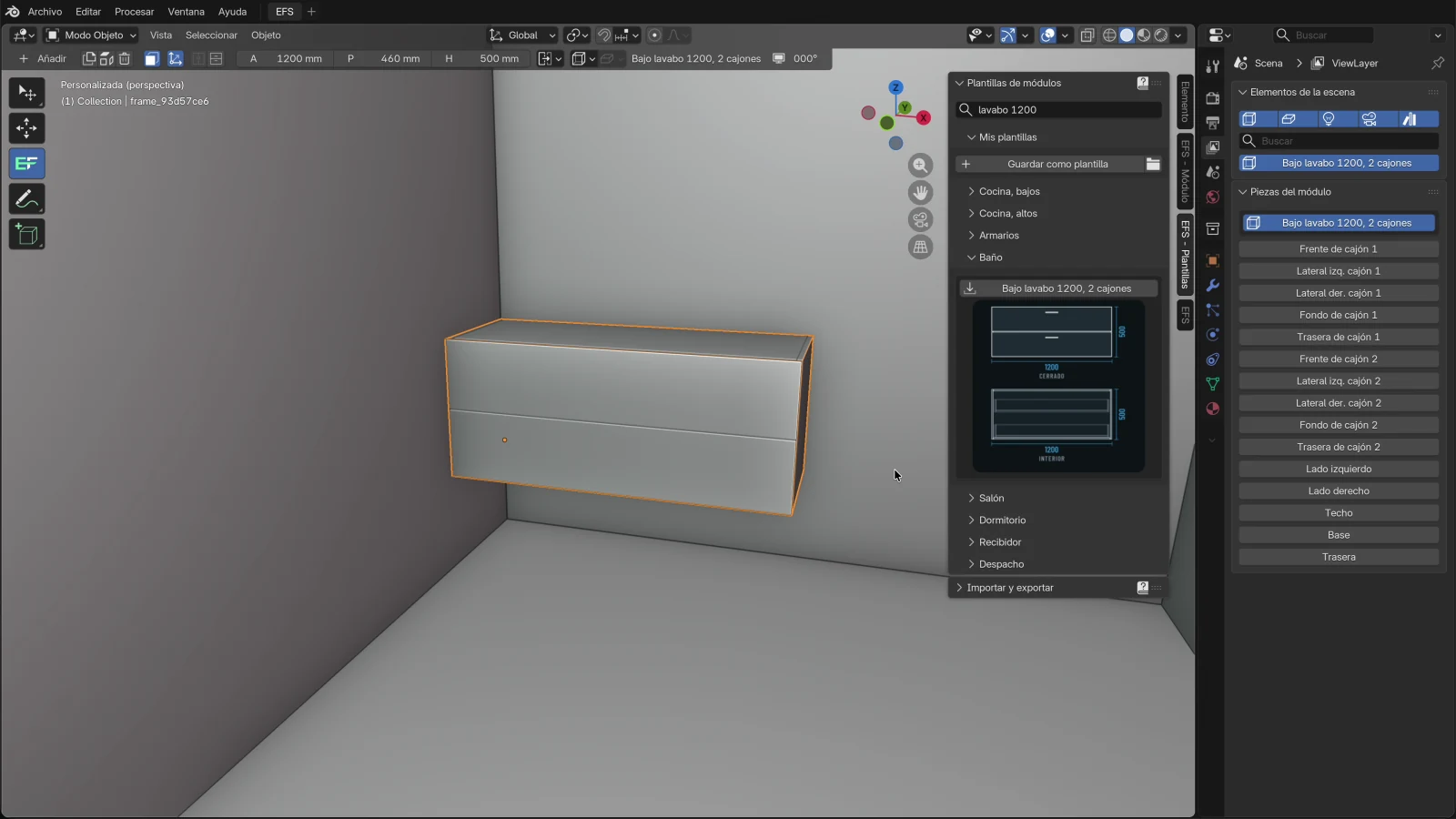Click Guardar como plantilla button
Image resolution: width=1456 pixels, height=819 pixels.
(x=1050, y=165)
